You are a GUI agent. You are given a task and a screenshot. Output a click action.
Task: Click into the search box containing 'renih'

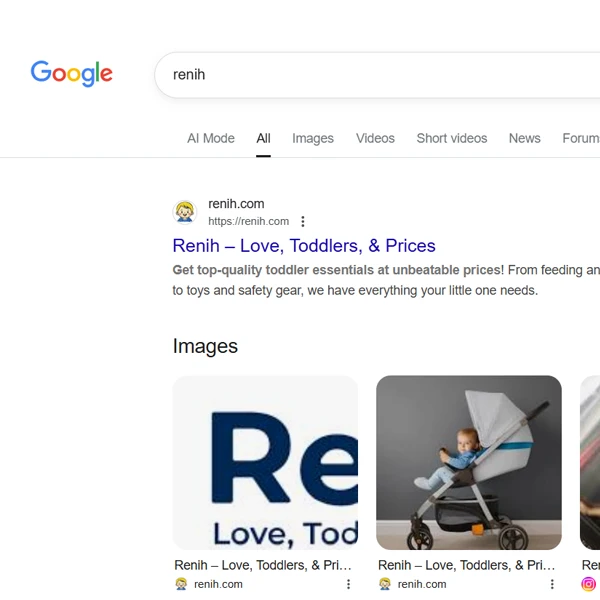click(380, 74)
